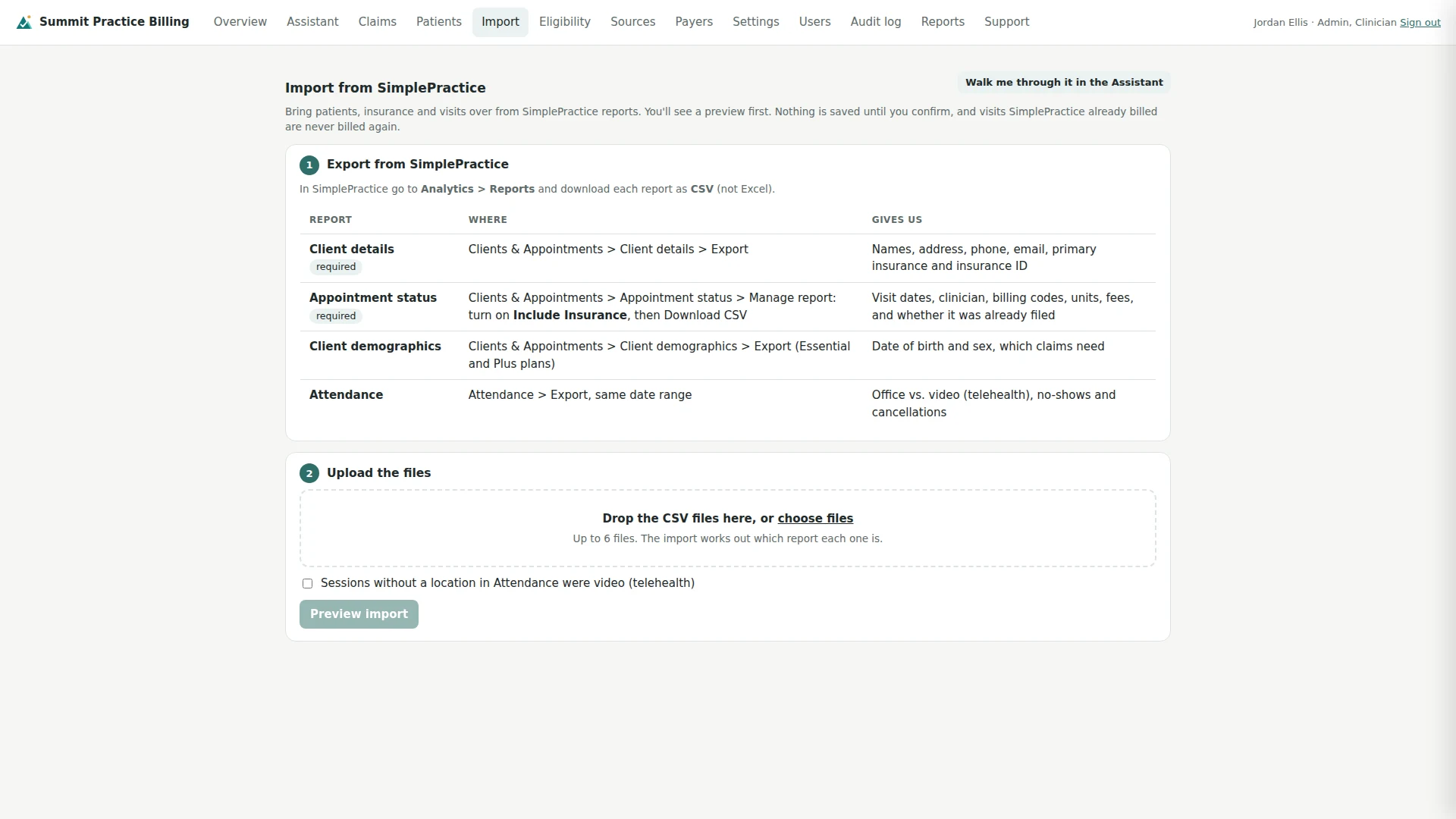Click the 'Export from SimplePractice' section title
This screenshot has width=1456, height=819.
(x=418, y=165)
